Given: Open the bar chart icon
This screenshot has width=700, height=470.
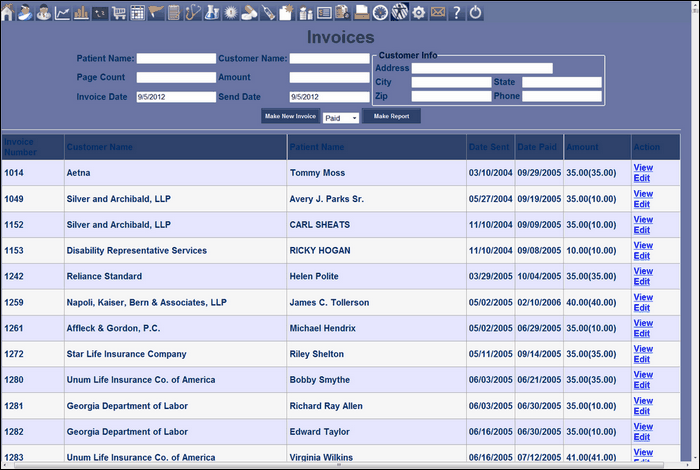Looking at the screenshot, I should tap(81, 12).
